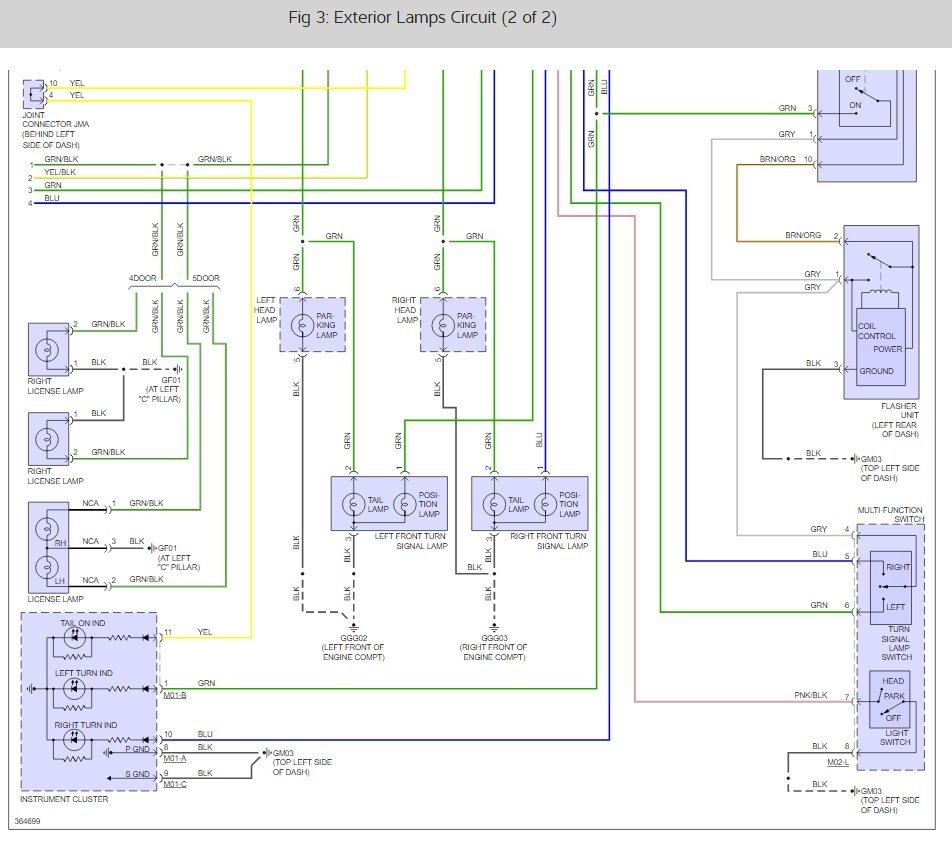Click the Joint Connector JMA symbol
The height and width of the screenshot is (844, 952).
click(33, 94)
